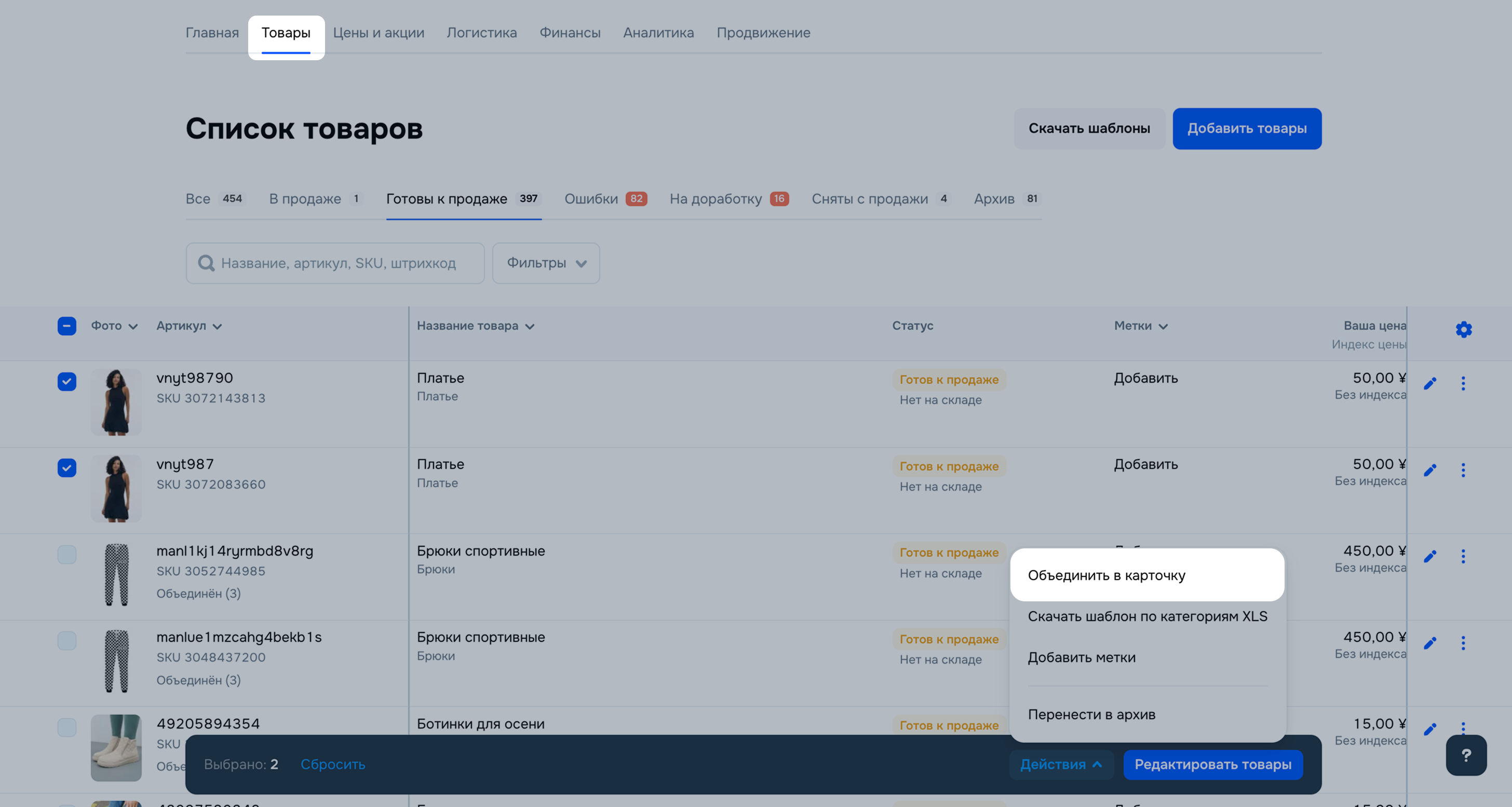
Task: Open three-dot menu for vnyt98790 product
Action: tap(1463, 383)
